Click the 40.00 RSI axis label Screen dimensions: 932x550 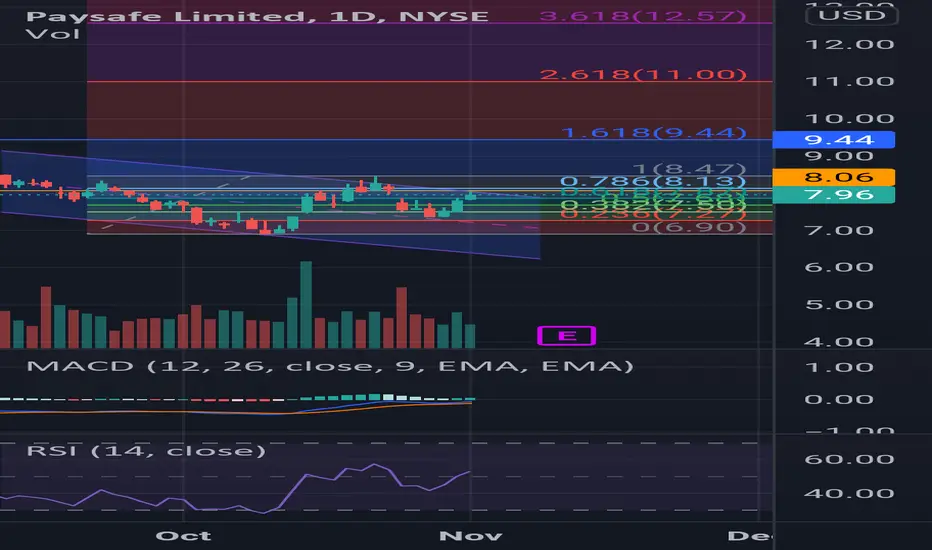[849, 493]
